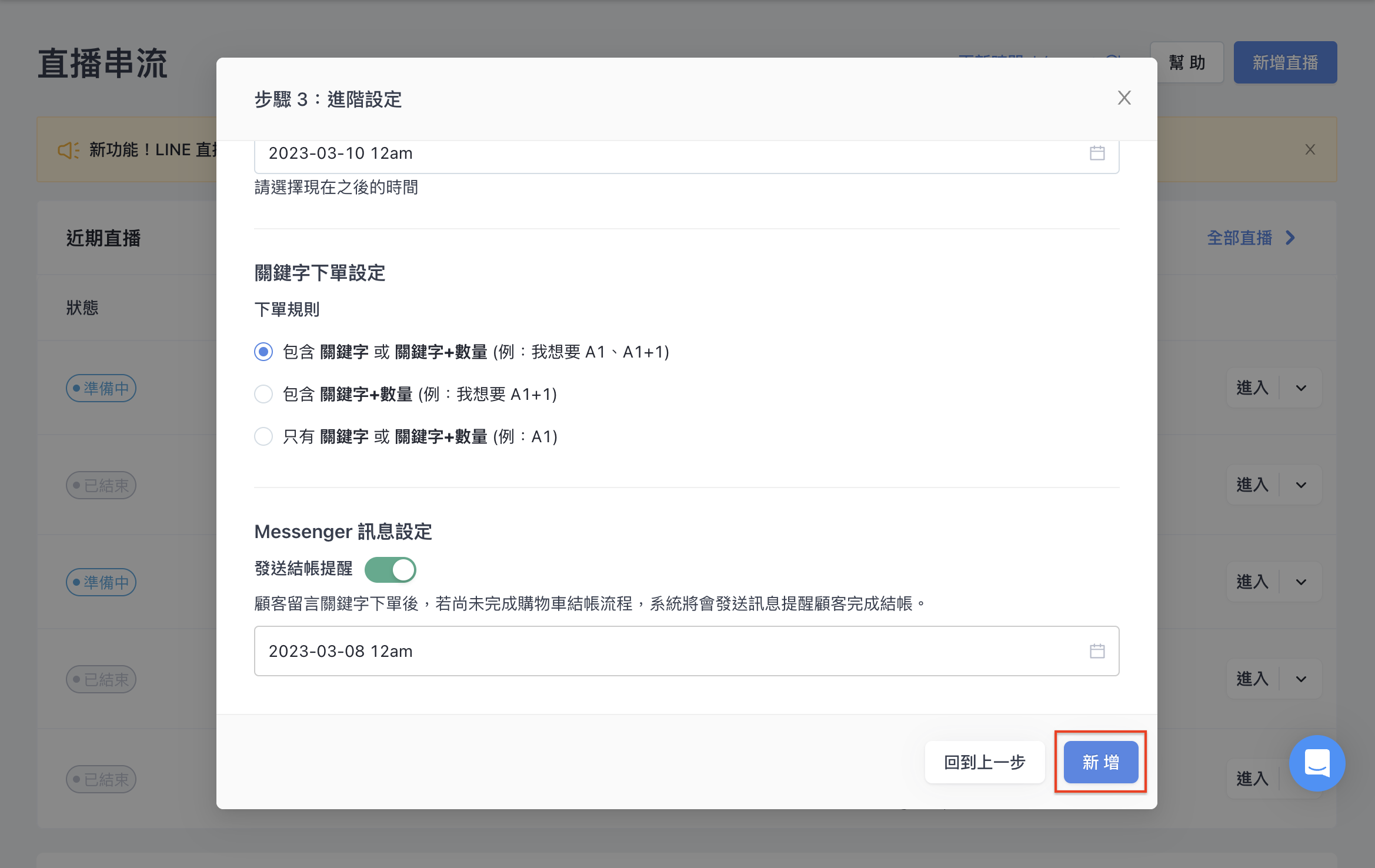Click the Messenger 訊息設定 heading

click(343, 532)
